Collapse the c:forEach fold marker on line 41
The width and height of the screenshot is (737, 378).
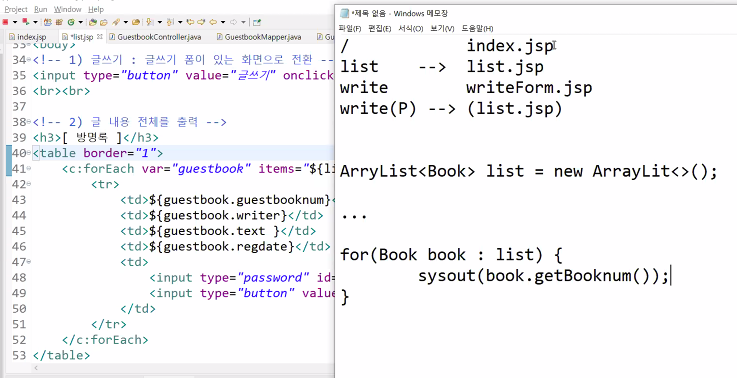(x=29, y=169)
